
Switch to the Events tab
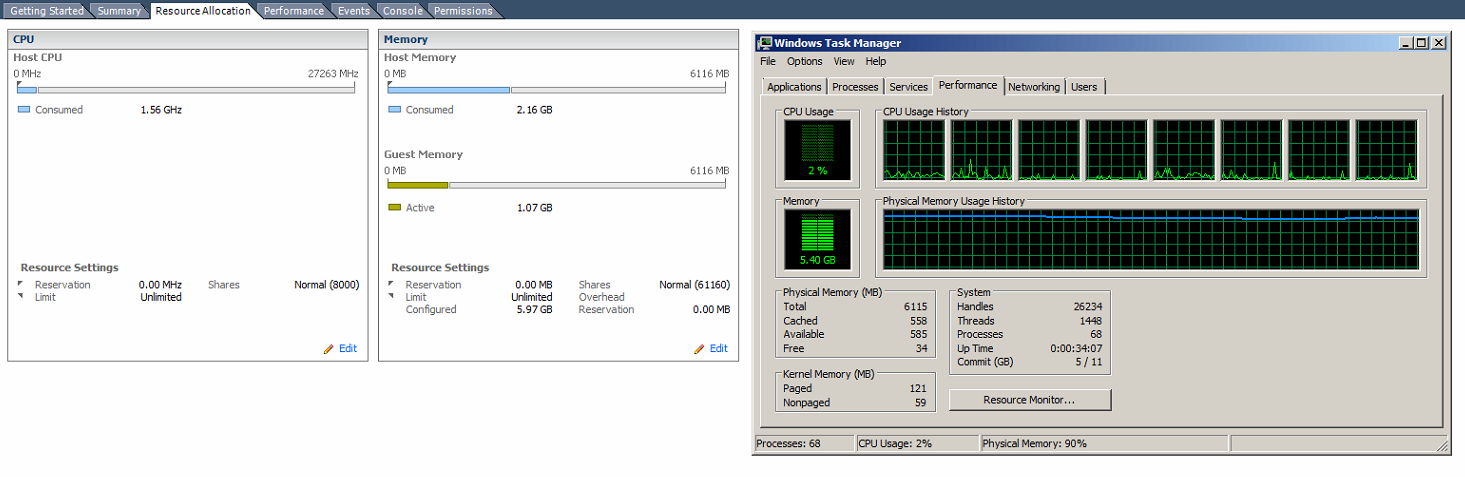point(353,11)
